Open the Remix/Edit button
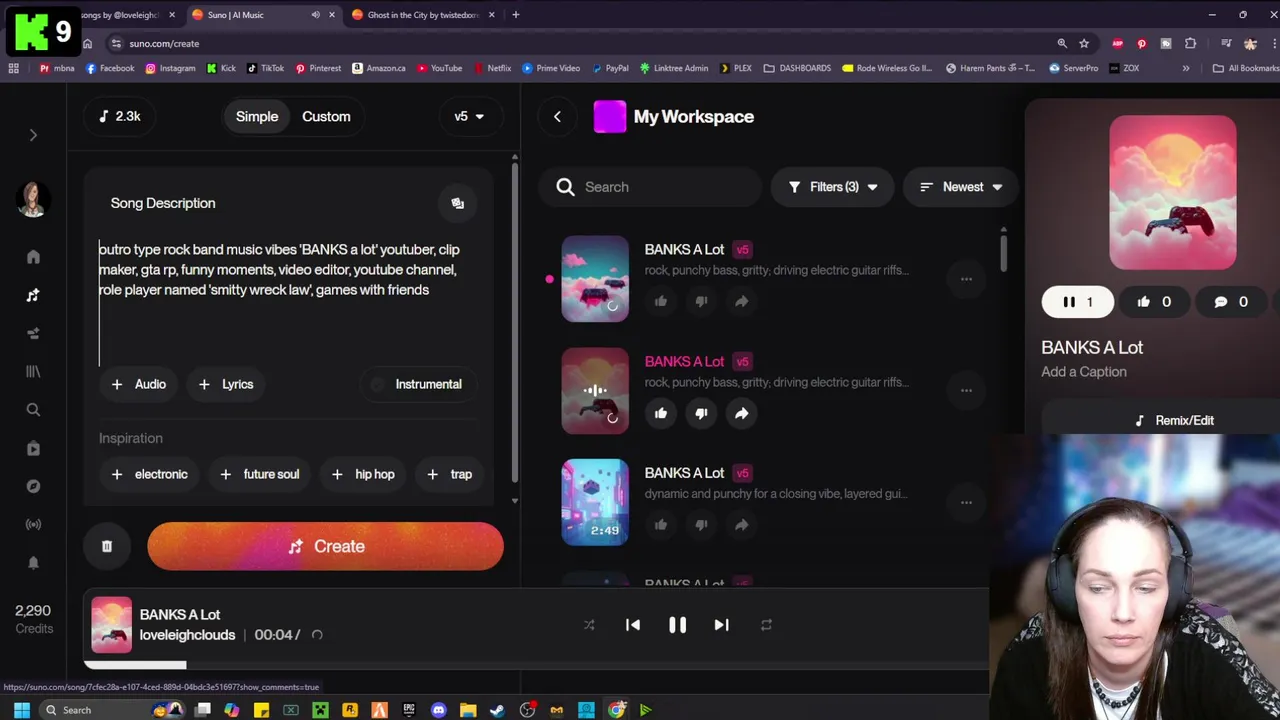Image resolution: width=1280 pixels, height=720 pixels. pyautogui.click(x=1174, y=421)
